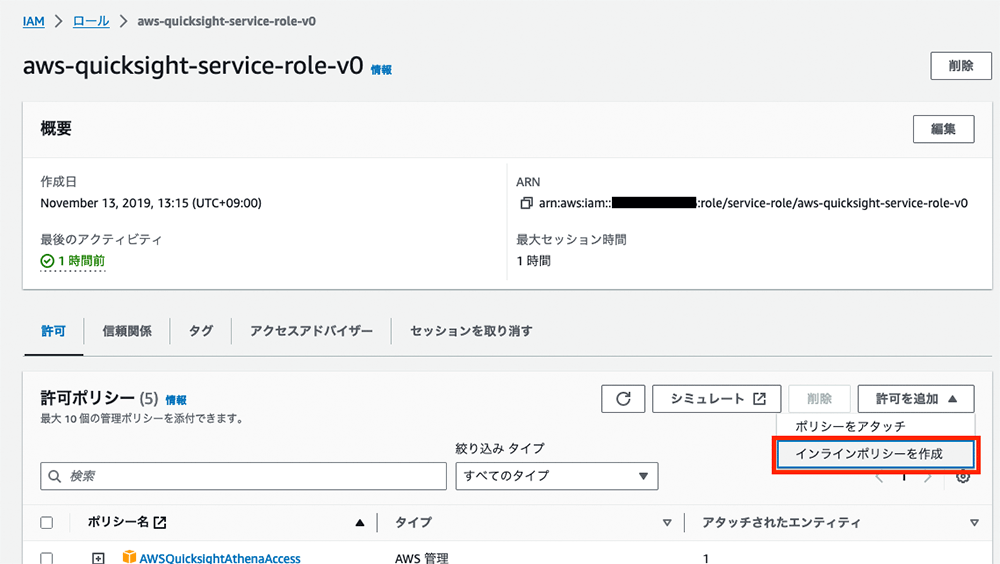Sort by the タイプ column arrow

point(667,523)
